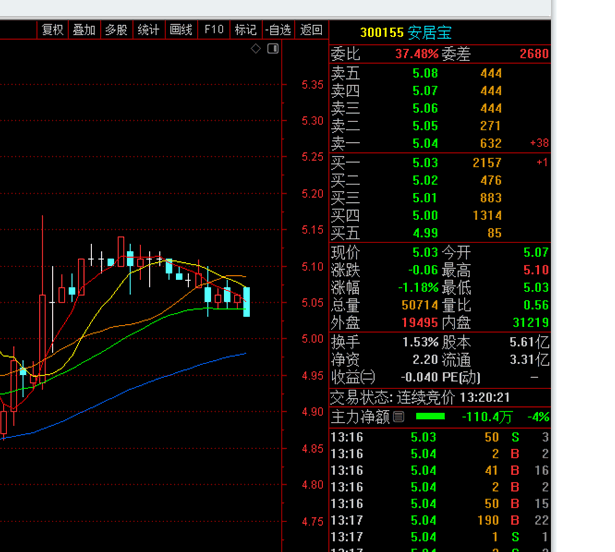Open the 统计 statistics tool
This screenshot has height=552, width=615.
click(x=149, y=30)
